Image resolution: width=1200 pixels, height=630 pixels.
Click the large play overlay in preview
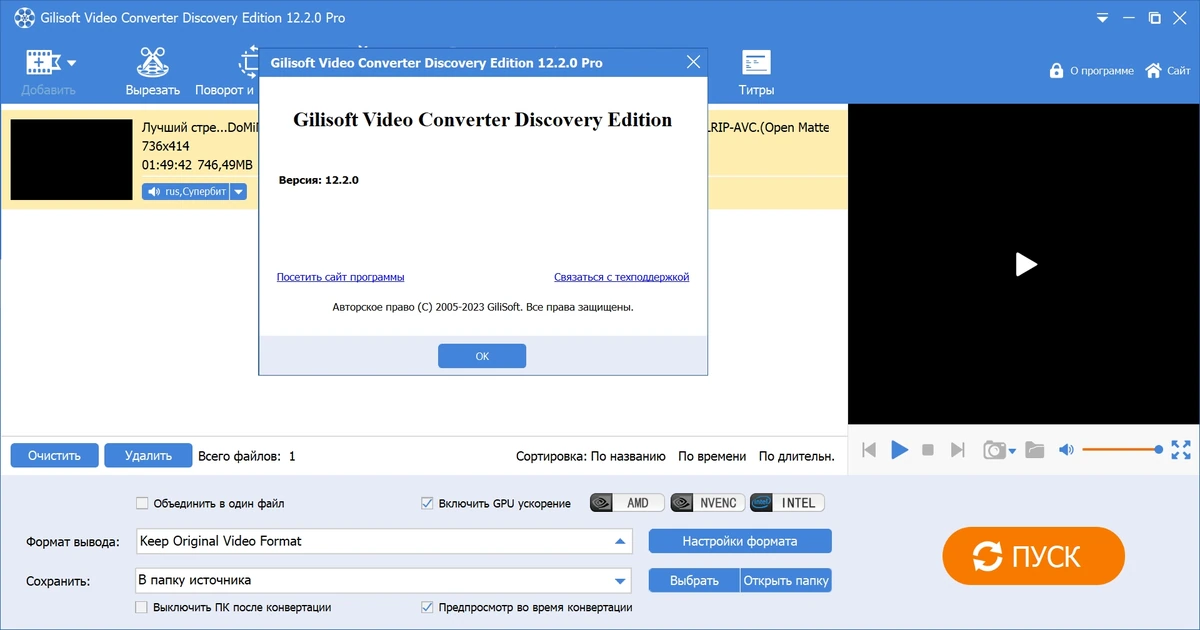(x=1025, y=264)
